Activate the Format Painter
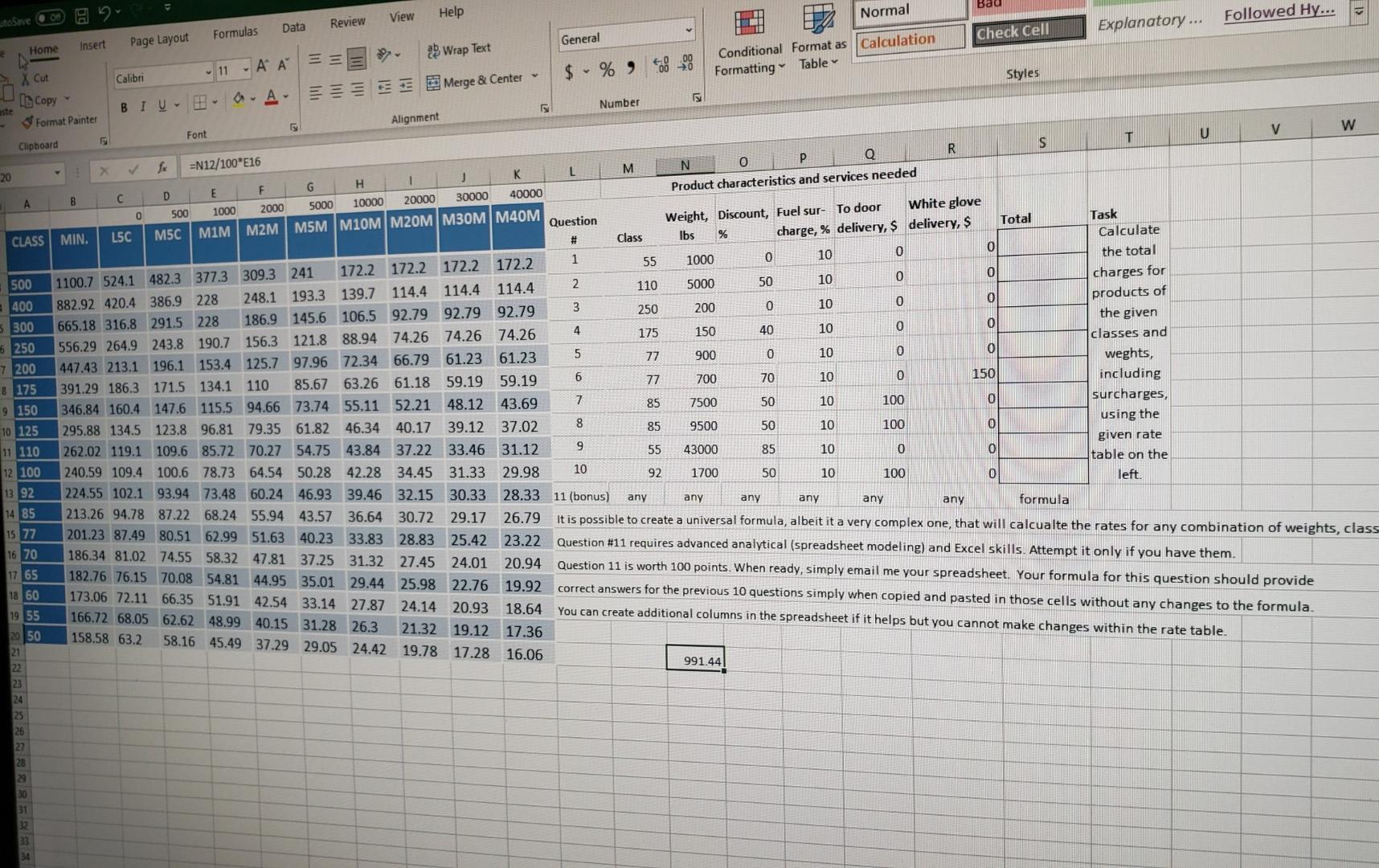The width and height of the screenshot is (1379, 868). tap(59, 121)
